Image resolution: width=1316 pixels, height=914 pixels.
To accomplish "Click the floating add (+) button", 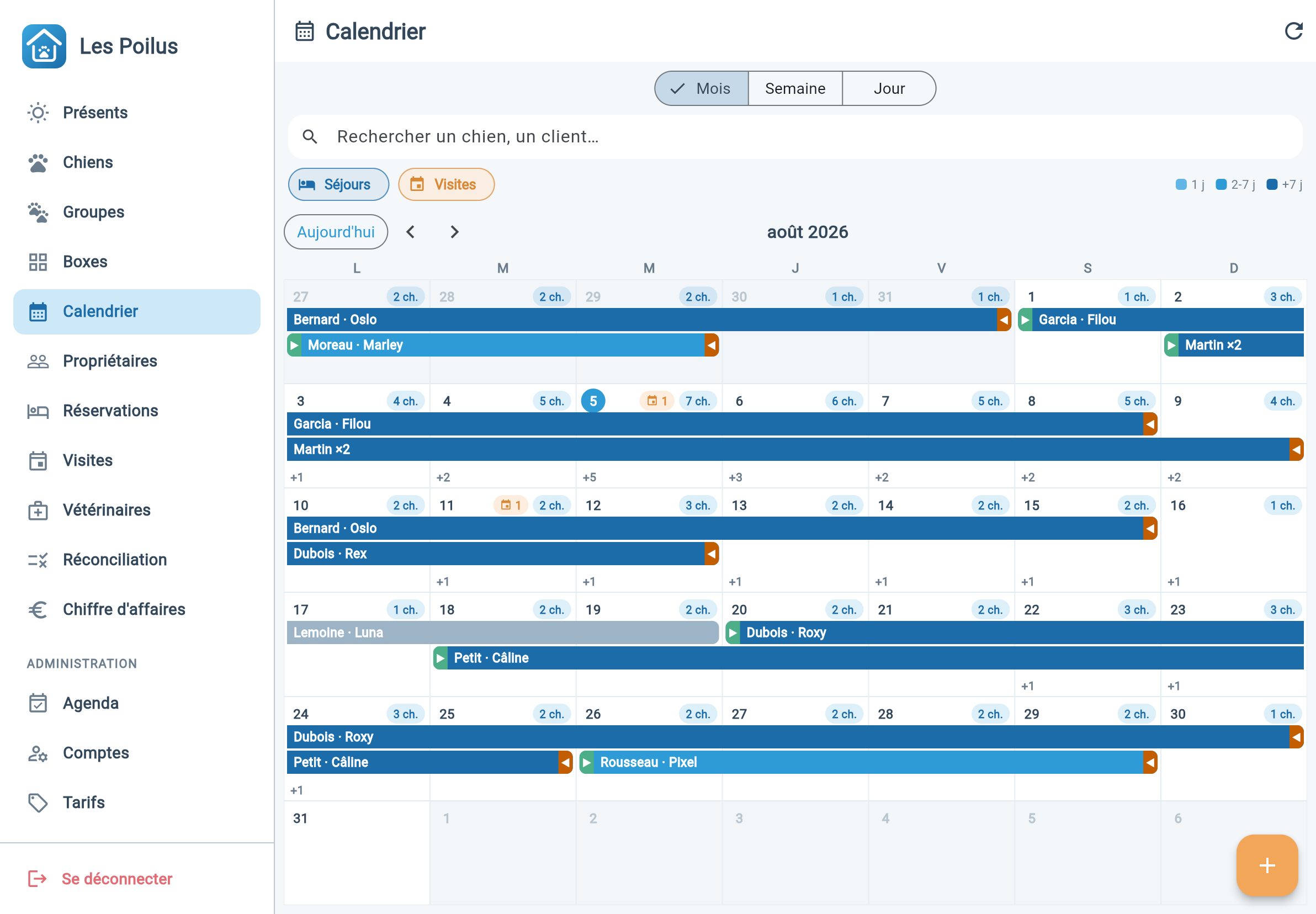I will coord(1267,865).
